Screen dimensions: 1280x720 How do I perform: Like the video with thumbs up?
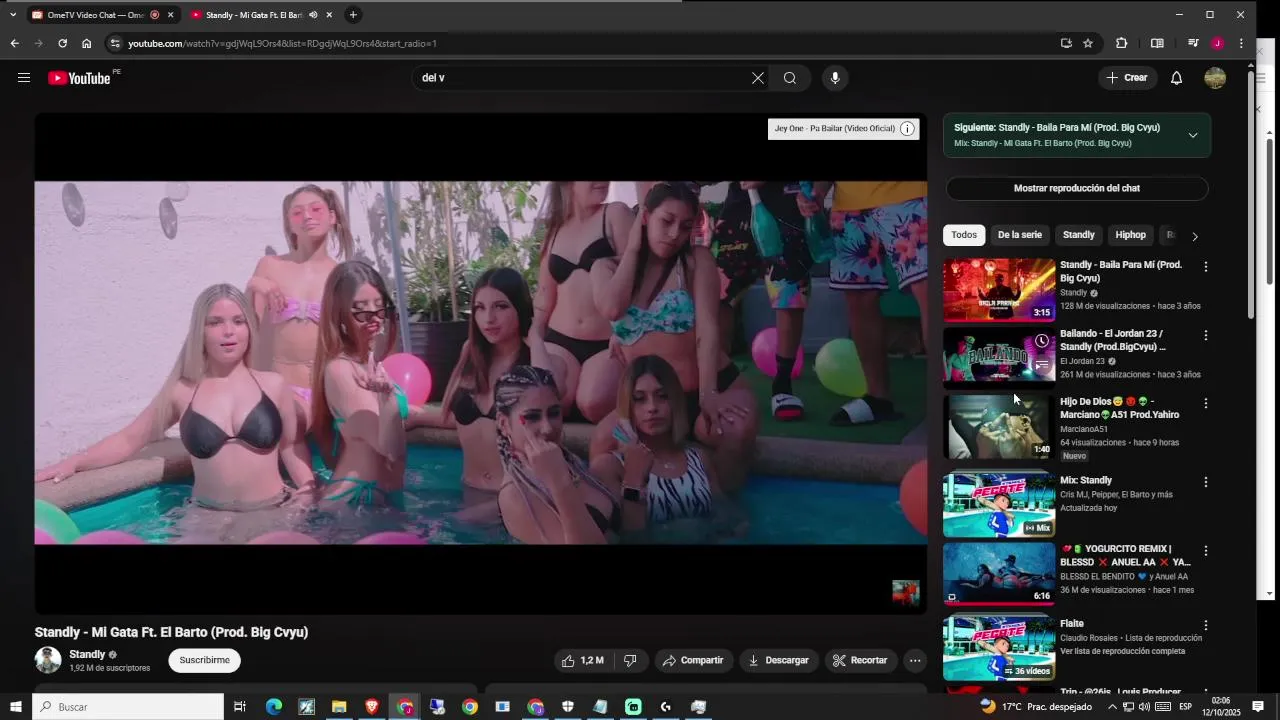[x=582, y=660]
